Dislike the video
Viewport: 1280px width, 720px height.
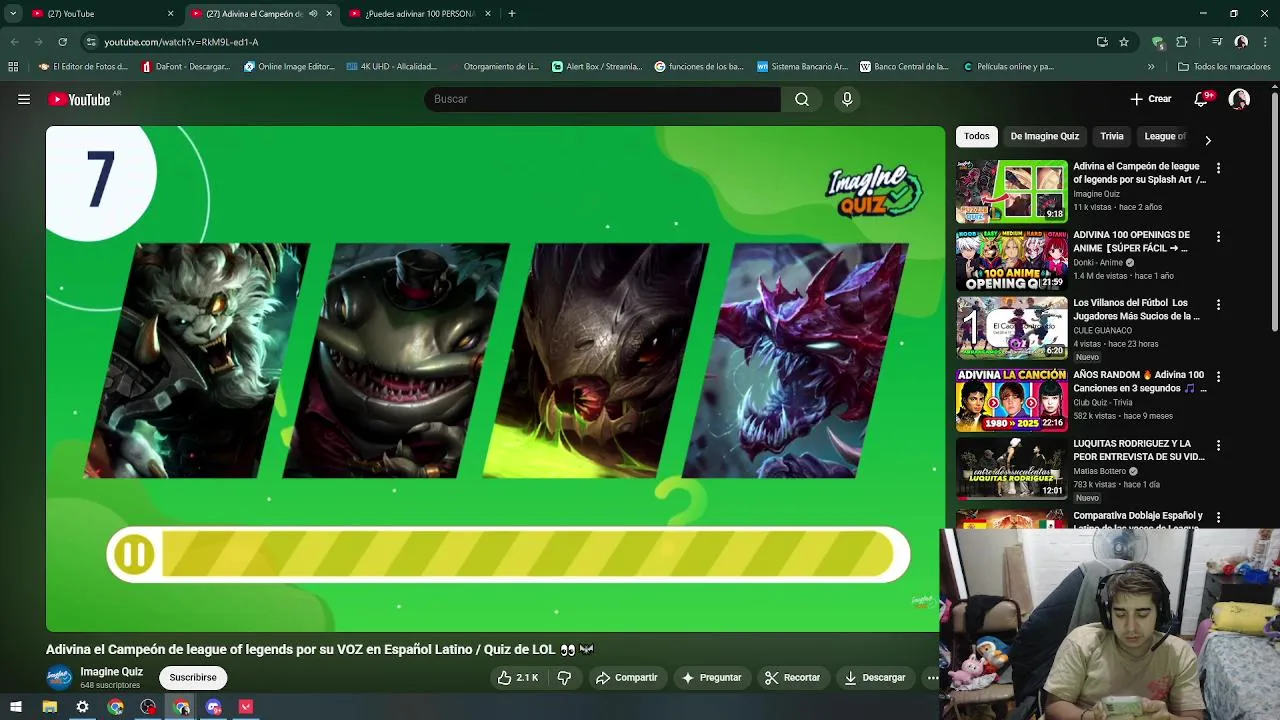[564, 677]
